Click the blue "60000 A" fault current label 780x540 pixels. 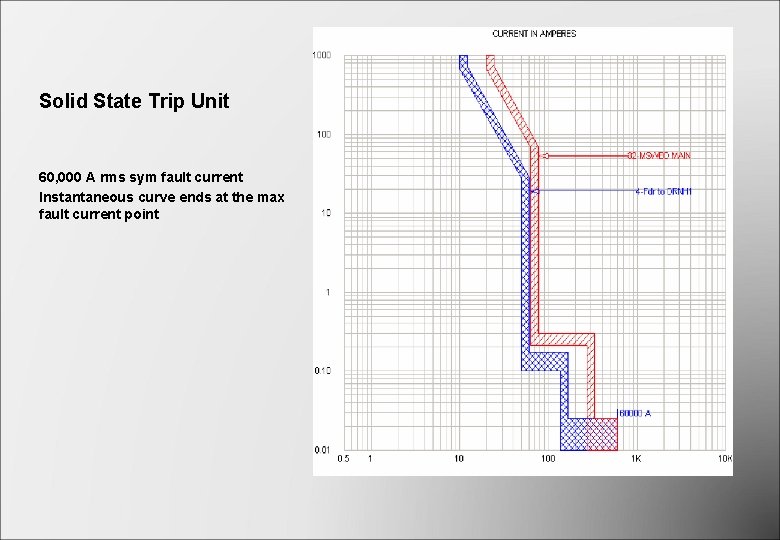coord(635,413)
